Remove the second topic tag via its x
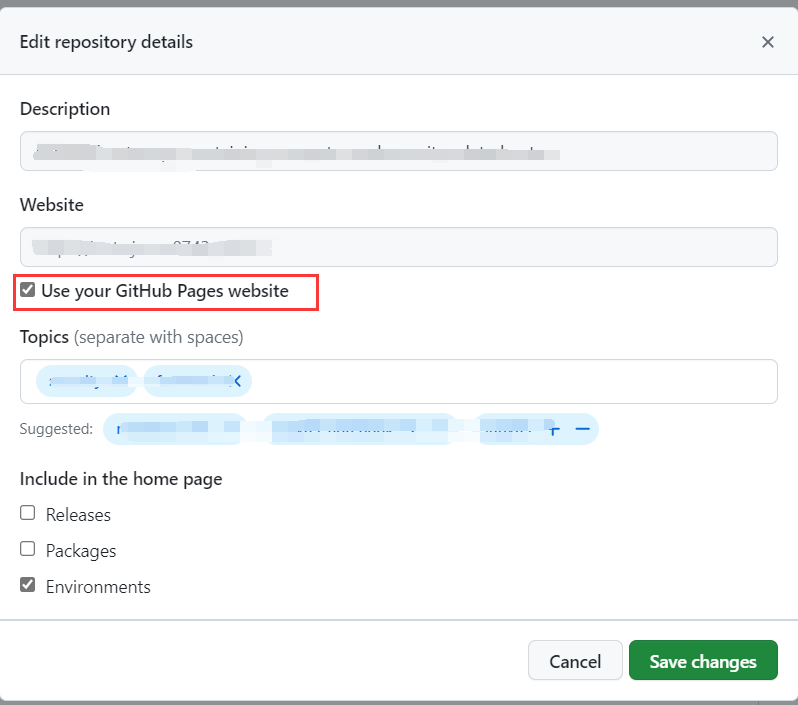 [x=238, y=381]
